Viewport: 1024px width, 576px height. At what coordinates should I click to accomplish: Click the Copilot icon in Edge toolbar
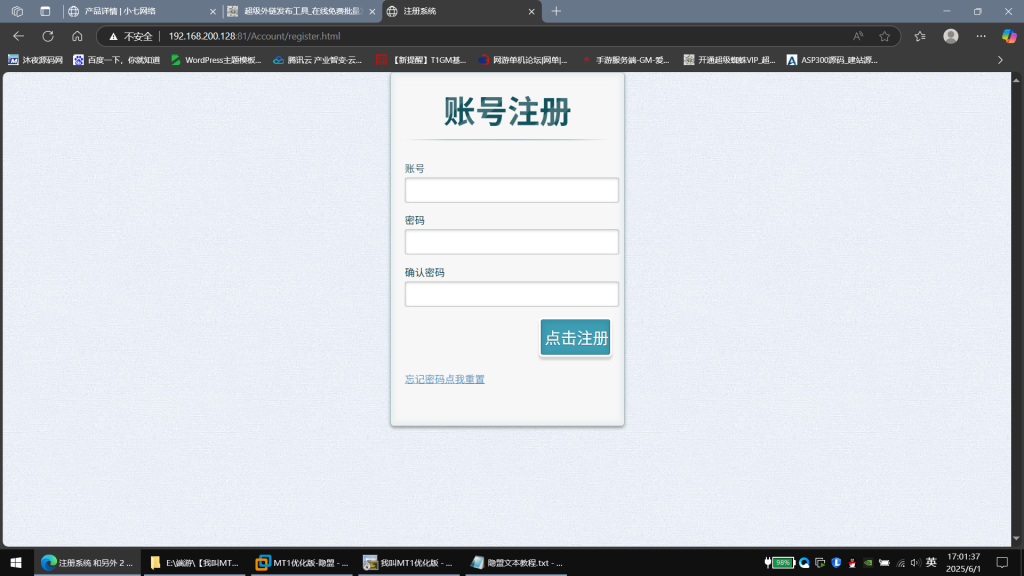[x=1007, y=34]
